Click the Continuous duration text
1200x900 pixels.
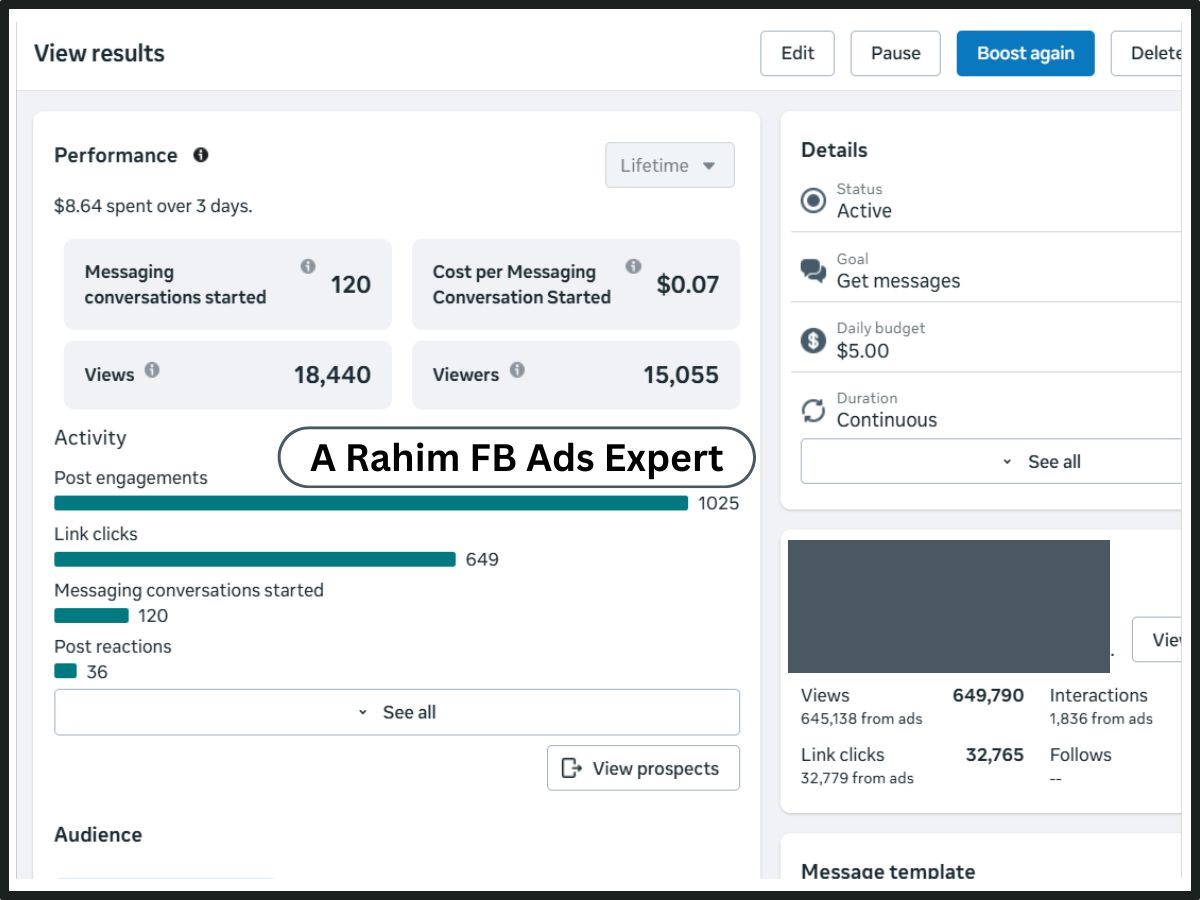pyautogui.click(x=887, y=420)
